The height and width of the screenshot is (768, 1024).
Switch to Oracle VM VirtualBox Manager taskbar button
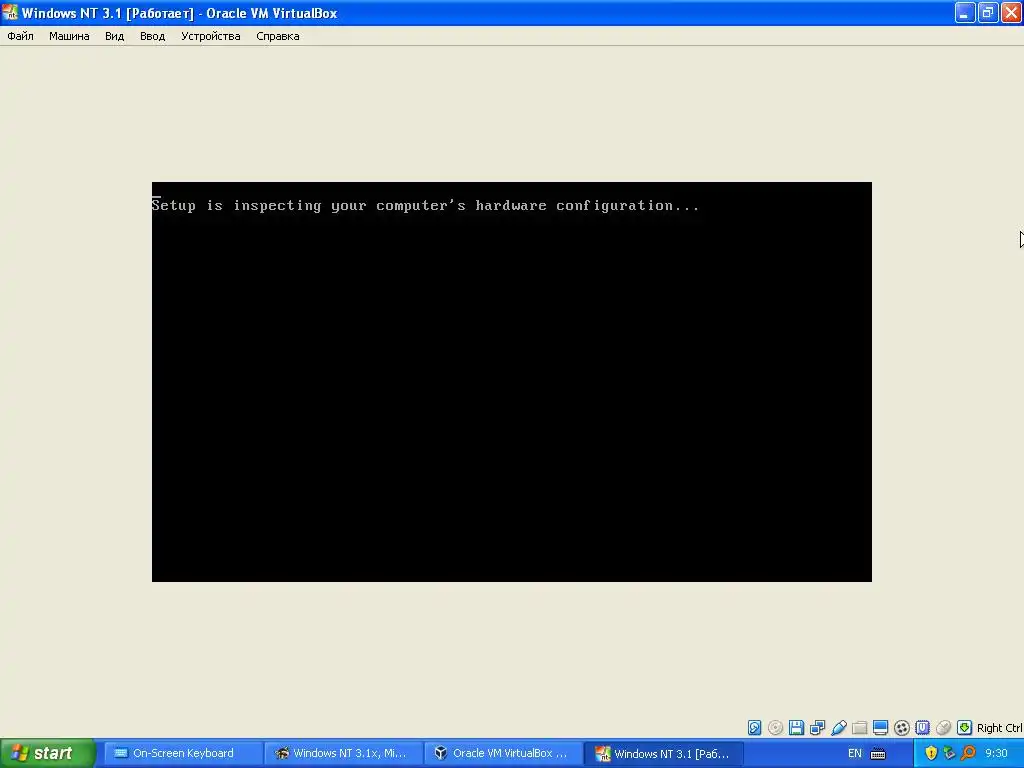502,753
